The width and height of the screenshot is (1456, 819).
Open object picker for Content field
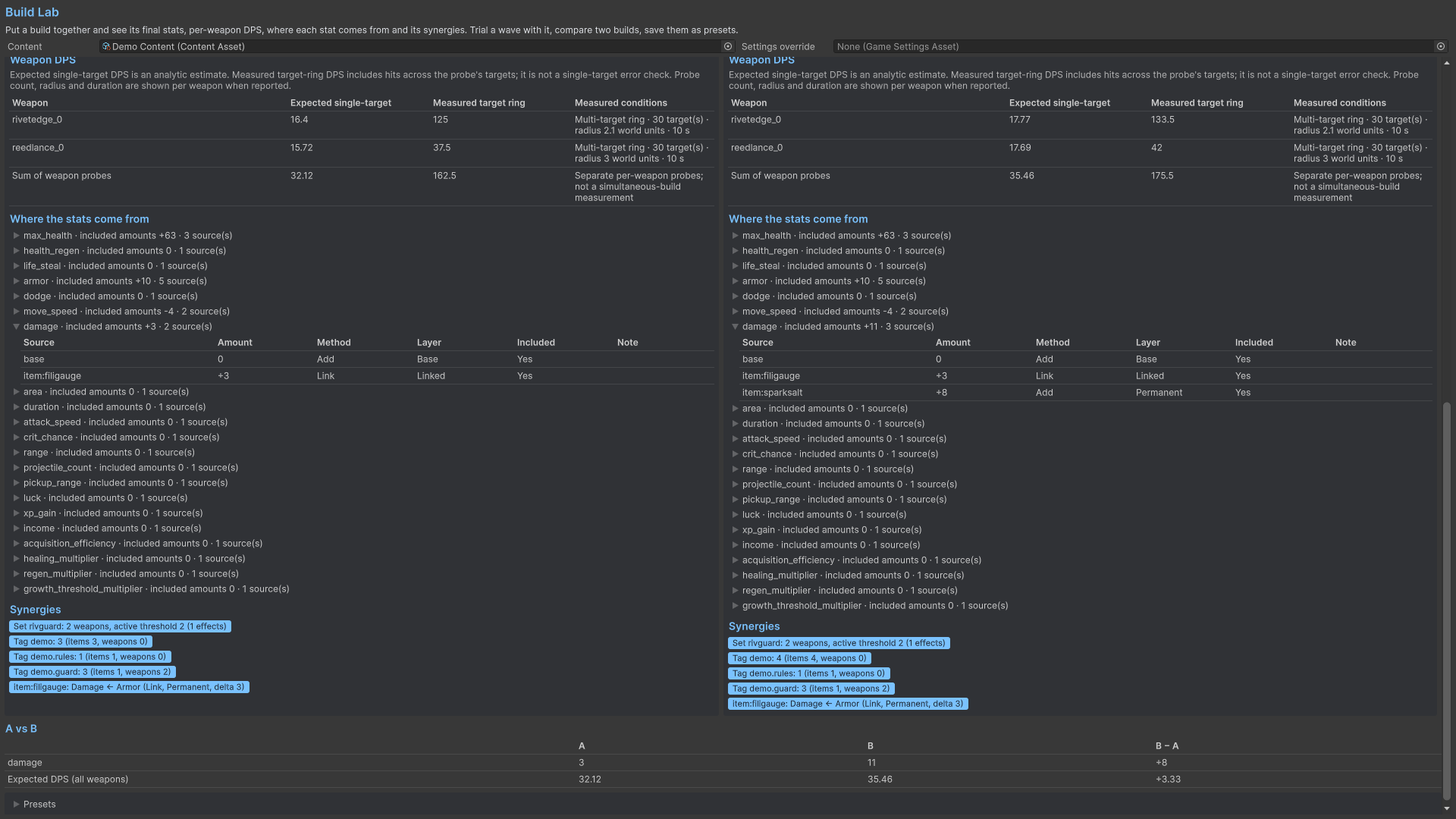pyautogui.click(x=728, y=47)
